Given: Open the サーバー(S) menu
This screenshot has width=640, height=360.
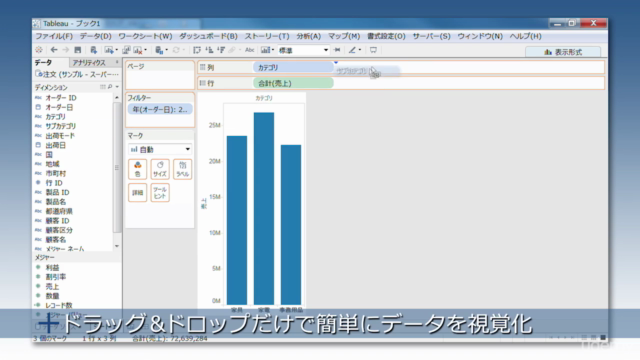Looking at the screenshot, I should coord(431,36).
